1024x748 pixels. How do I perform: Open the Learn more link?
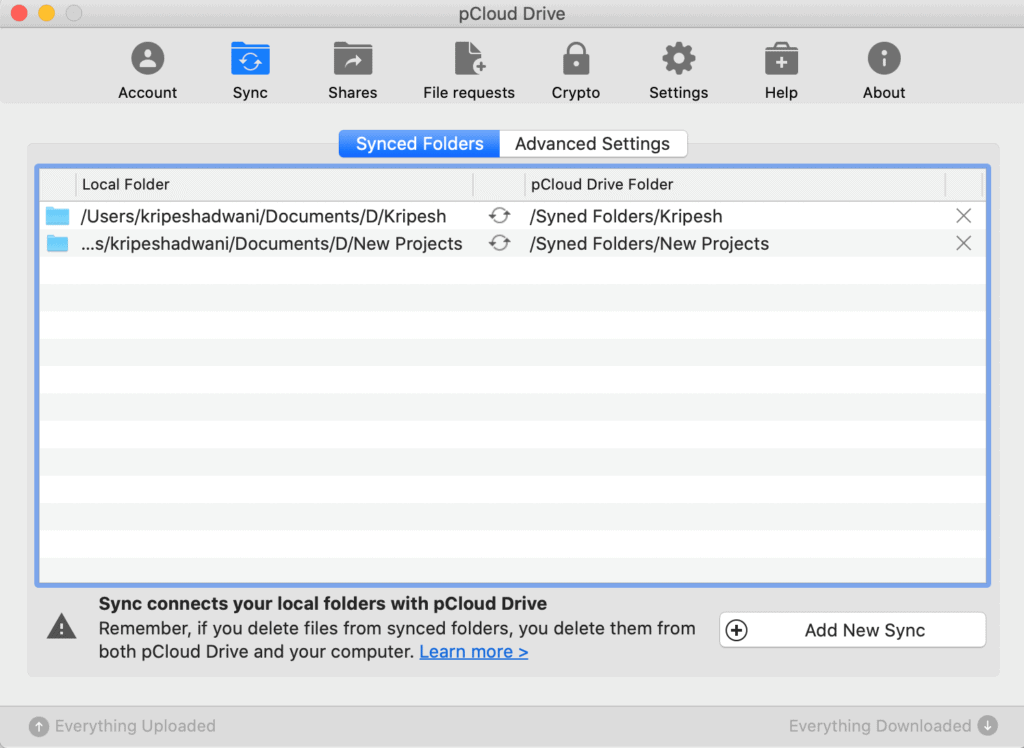(x=473, y=652)
